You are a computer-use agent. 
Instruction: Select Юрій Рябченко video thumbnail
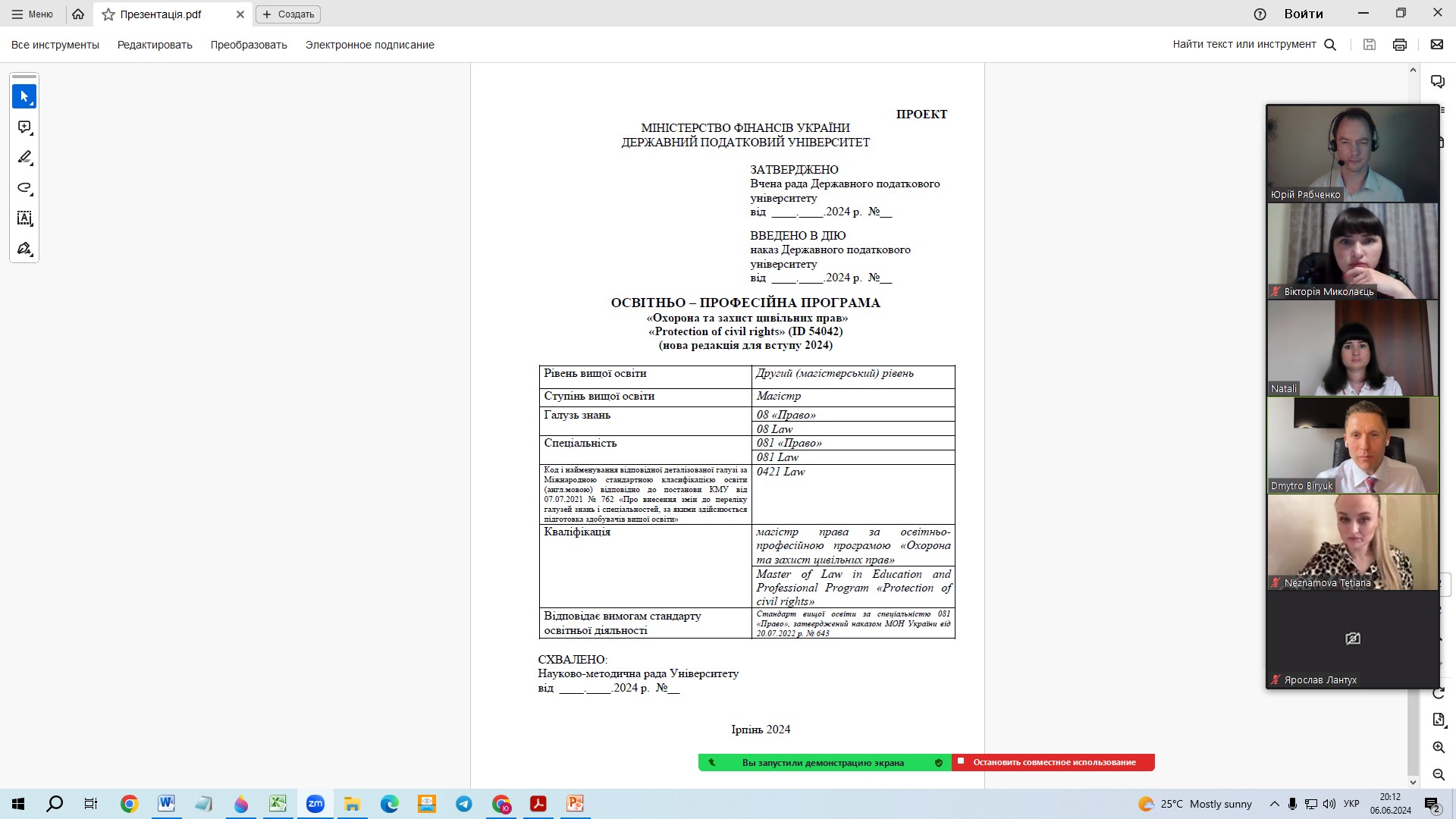tap(1353, 154)
